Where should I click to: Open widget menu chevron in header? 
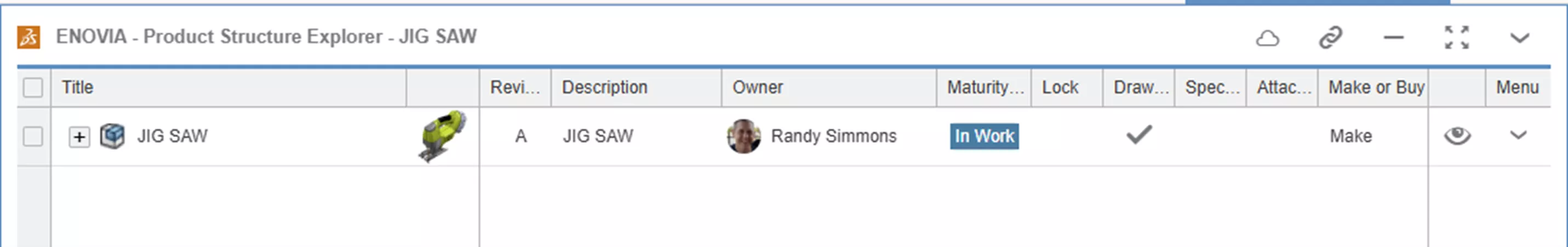point(1519,38)
